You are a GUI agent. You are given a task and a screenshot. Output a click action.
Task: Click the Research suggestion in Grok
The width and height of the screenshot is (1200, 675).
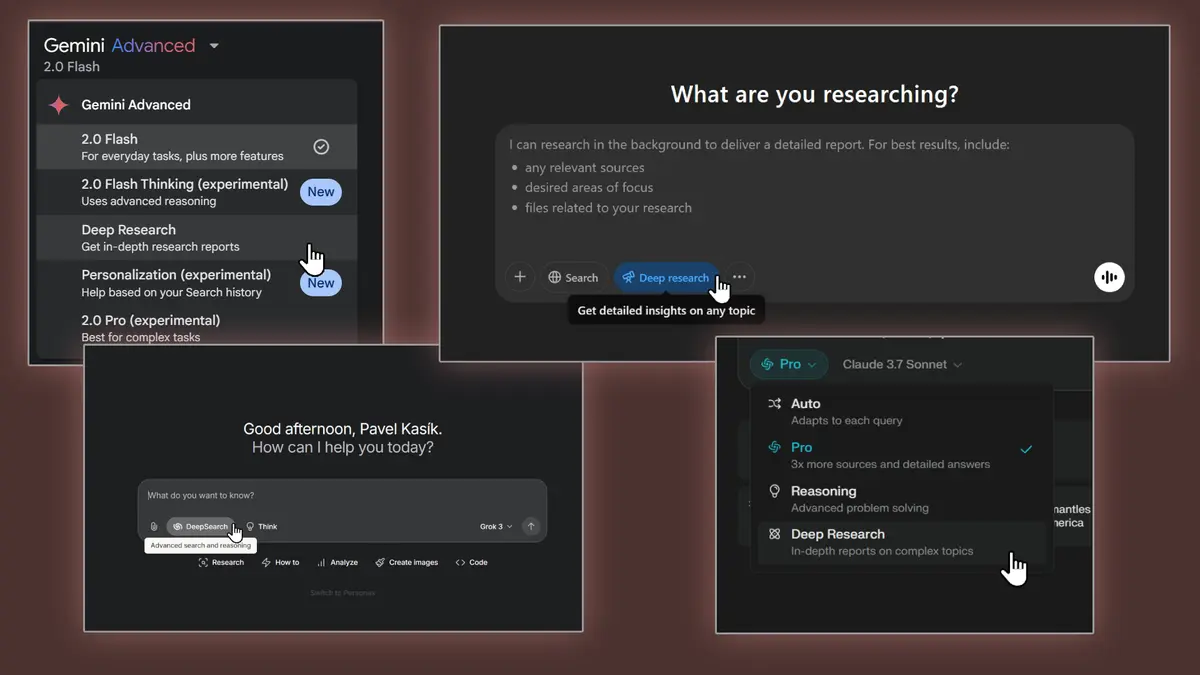pyautogui.click(x=222, y=563)
